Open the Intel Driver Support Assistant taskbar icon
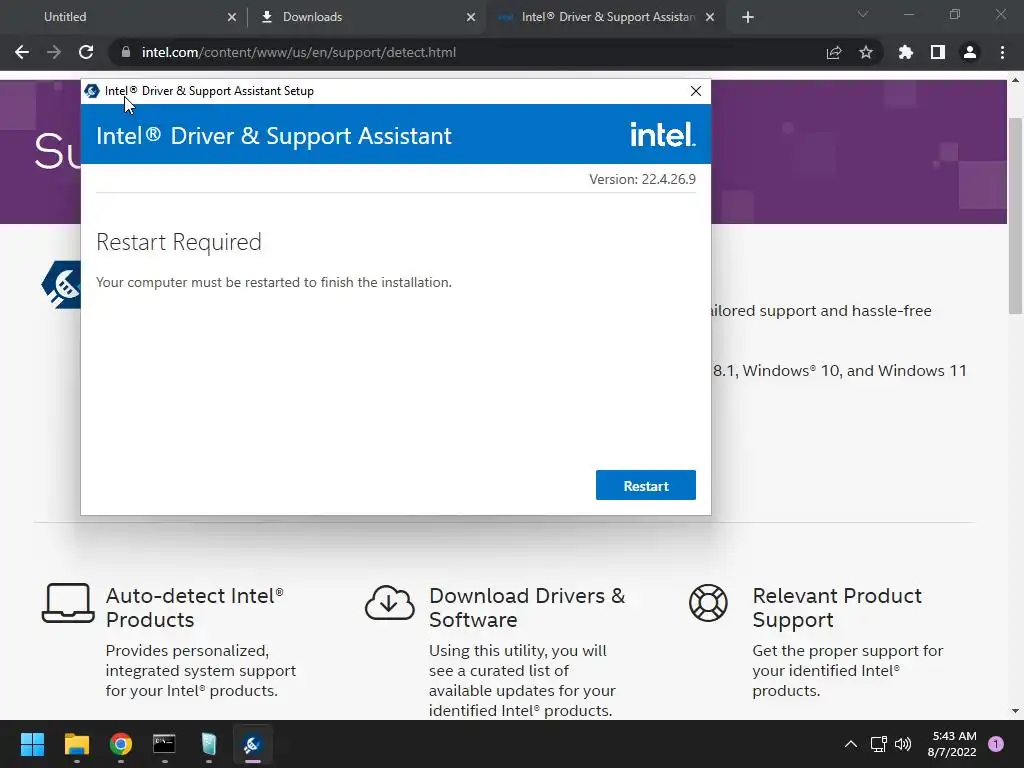 253,744
